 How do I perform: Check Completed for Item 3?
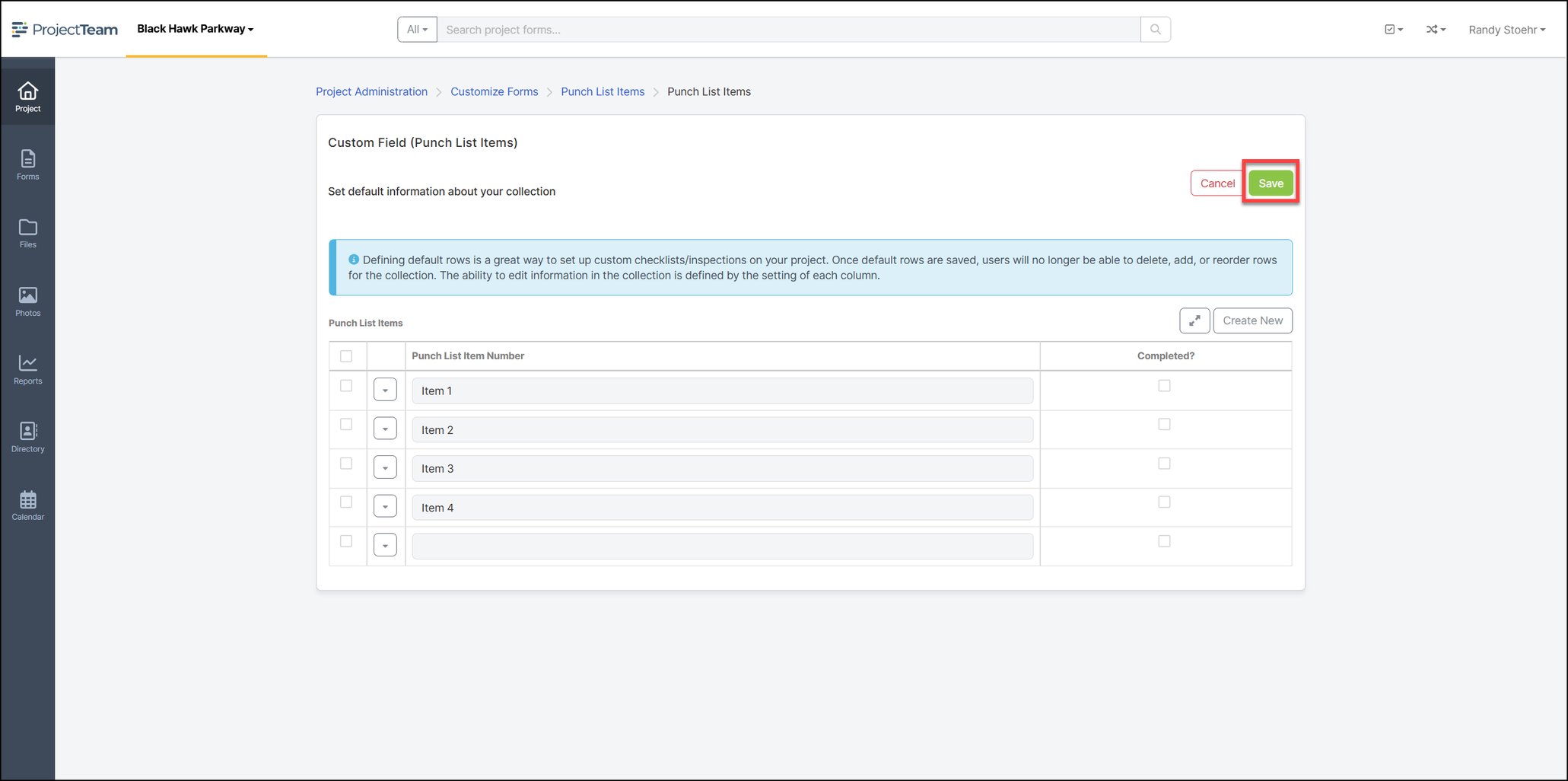tap(1164, 464)
